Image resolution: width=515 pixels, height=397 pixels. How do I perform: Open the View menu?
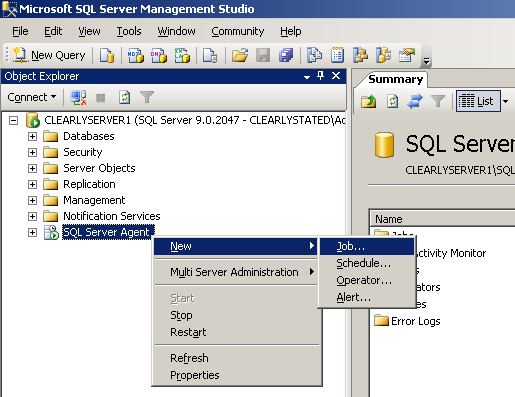pyautogui.click(x=89, y=31)
